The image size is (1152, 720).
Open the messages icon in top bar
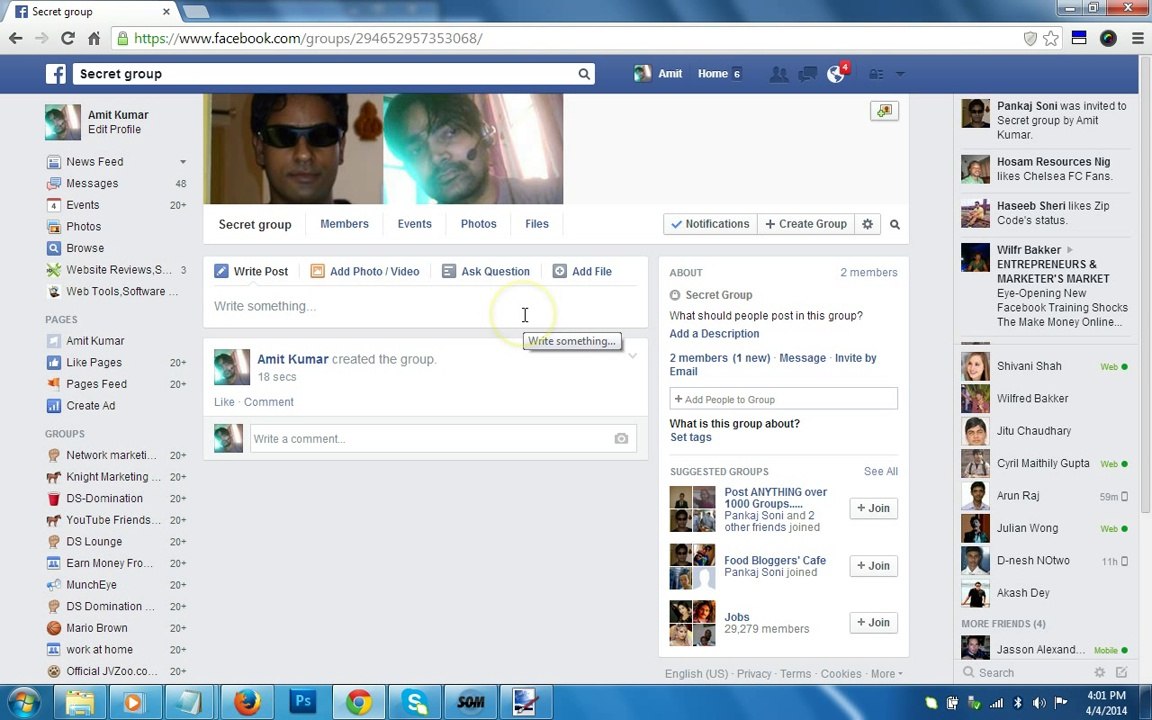807,73
